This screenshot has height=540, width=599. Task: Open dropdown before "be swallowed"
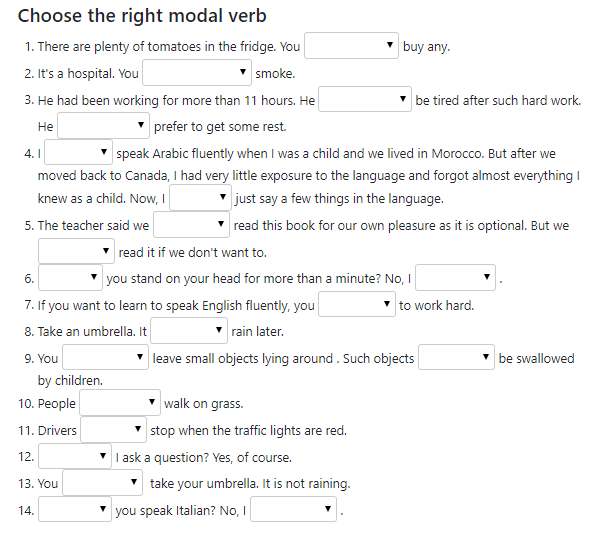pos(457,357)
